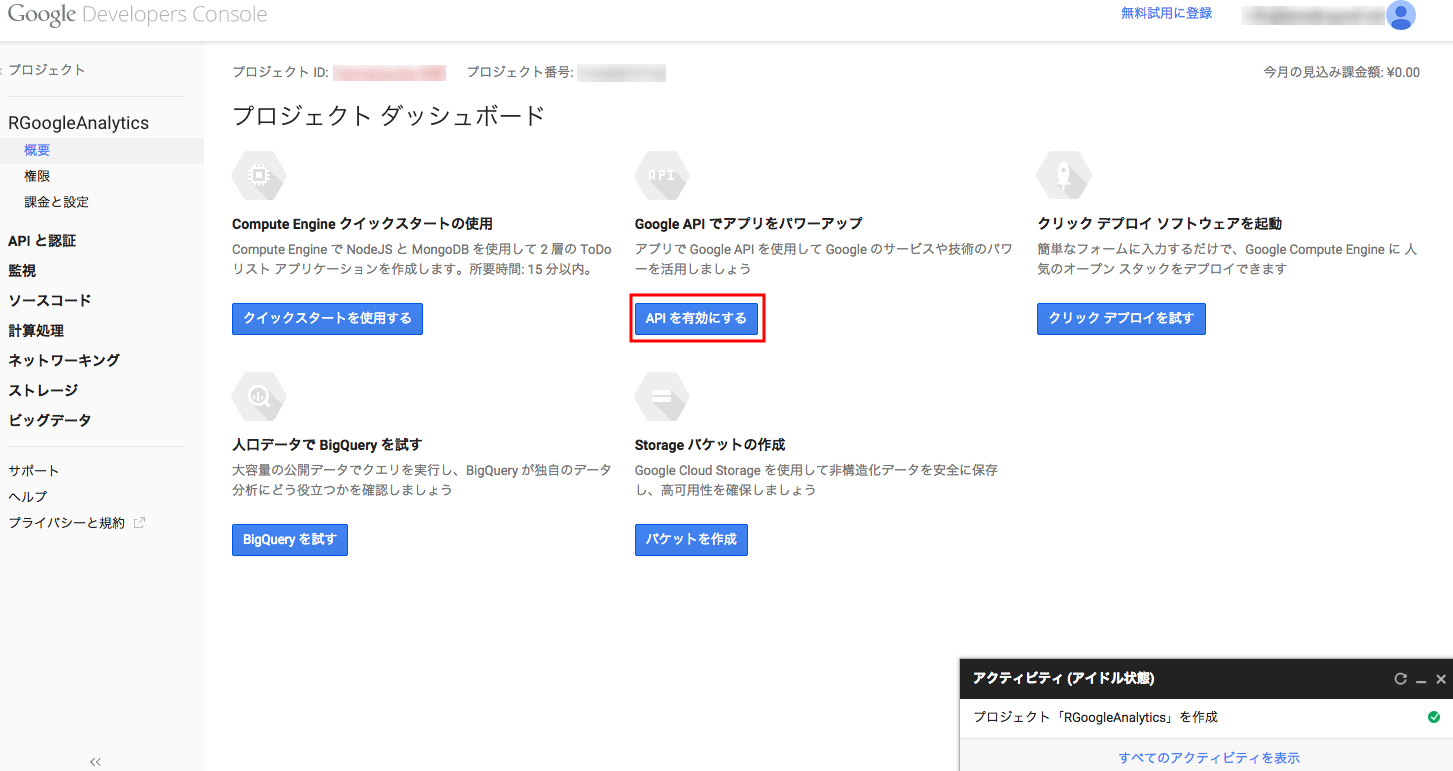1453x771 pixels.
Task: Click the BigQuery magnifier hexagon icon
Action: pyautogui.click(x=259, y=396)
